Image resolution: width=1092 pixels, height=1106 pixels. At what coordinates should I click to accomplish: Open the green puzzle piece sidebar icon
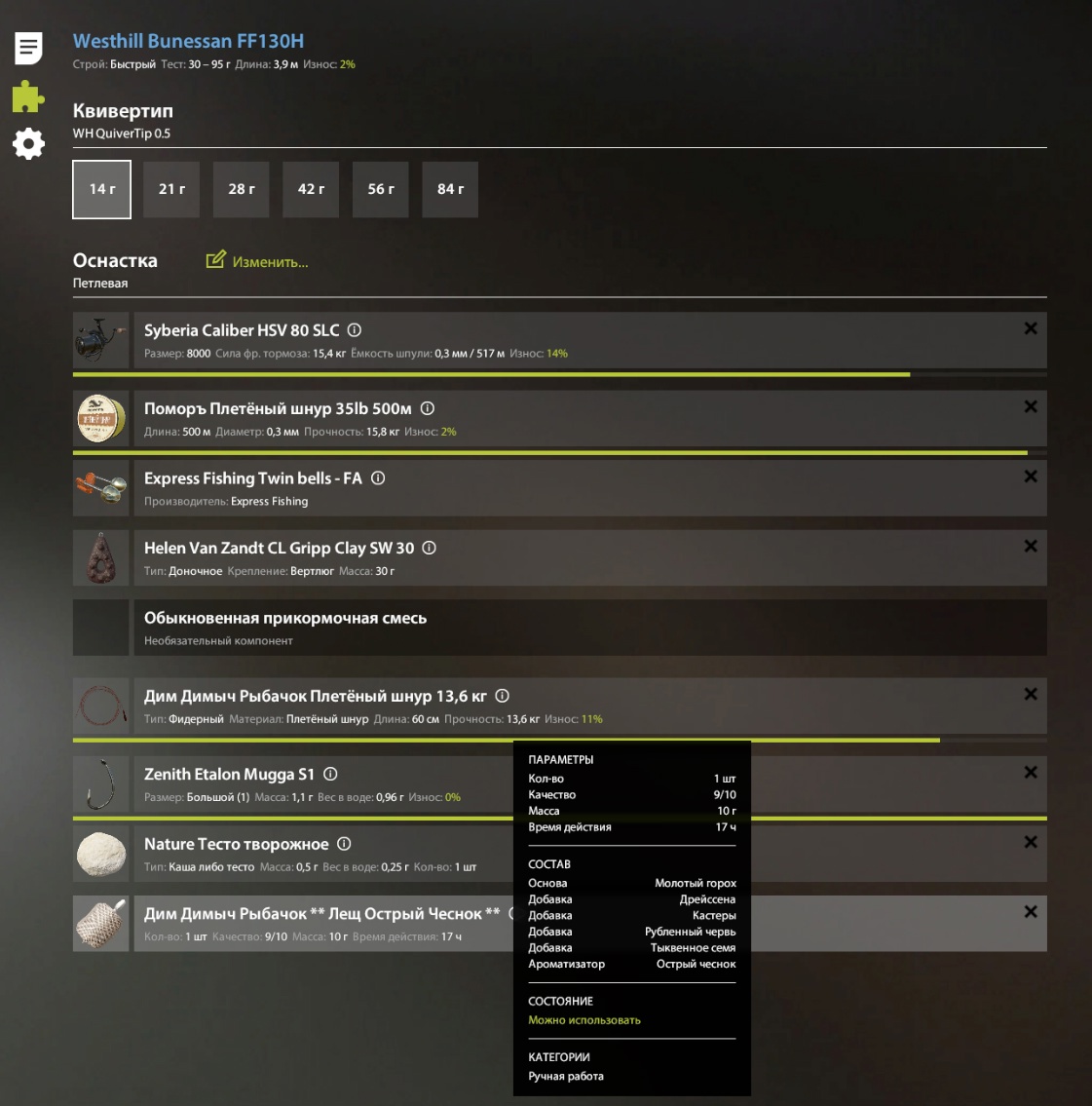click(x=28, y=96)
